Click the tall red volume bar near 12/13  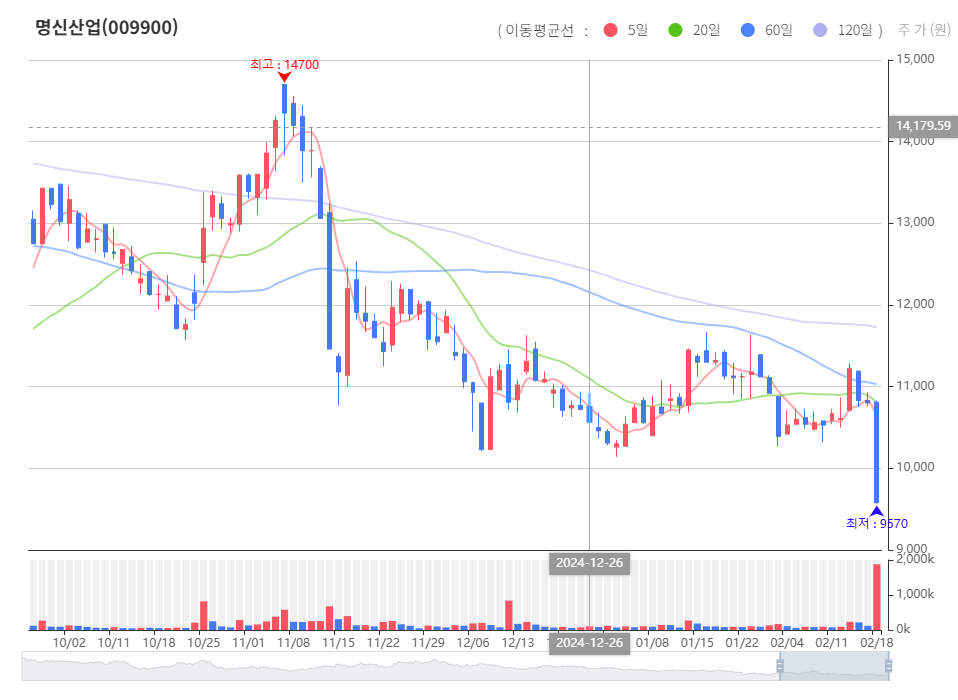[x=509, y=615]
